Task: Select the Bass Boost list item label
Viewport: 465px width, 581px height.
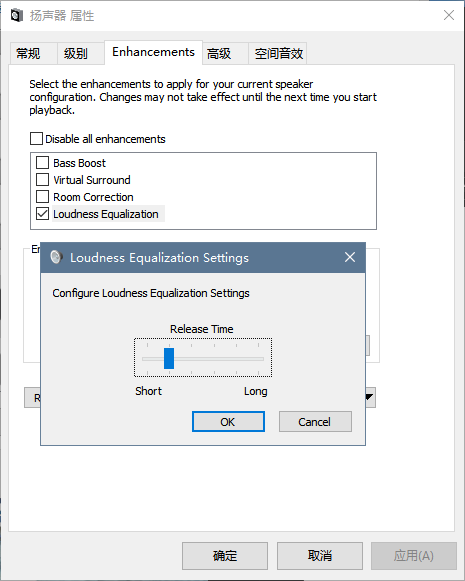Action: [79, 163]
